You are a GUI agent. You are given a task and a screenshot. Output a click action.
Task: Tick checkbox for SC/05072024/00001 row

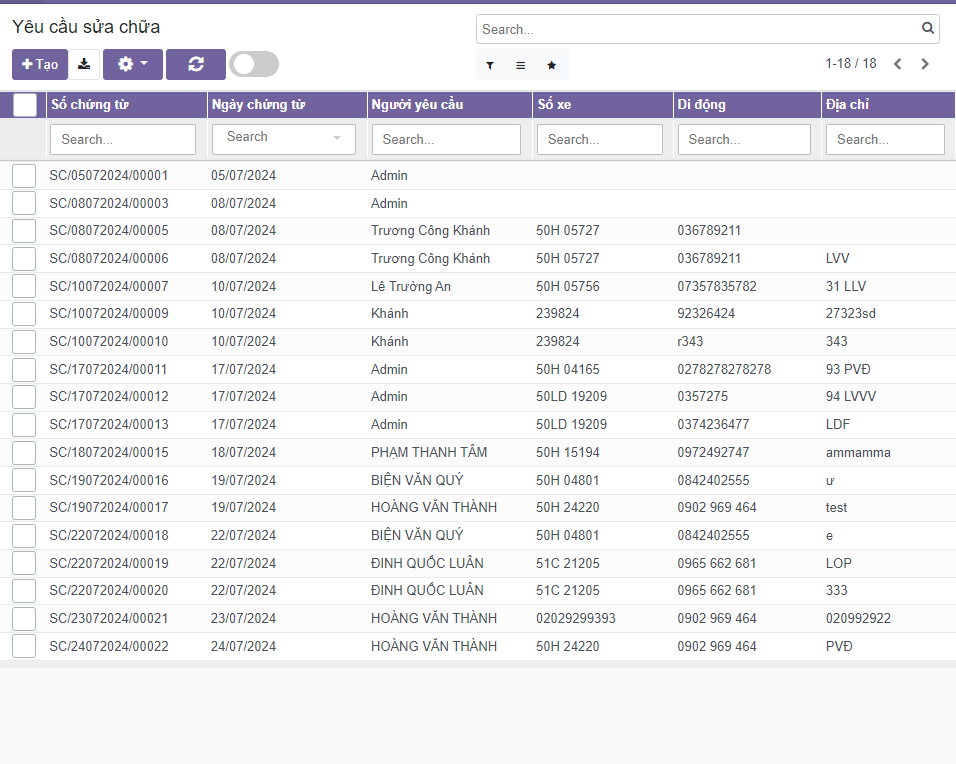(x=24, y=176)
